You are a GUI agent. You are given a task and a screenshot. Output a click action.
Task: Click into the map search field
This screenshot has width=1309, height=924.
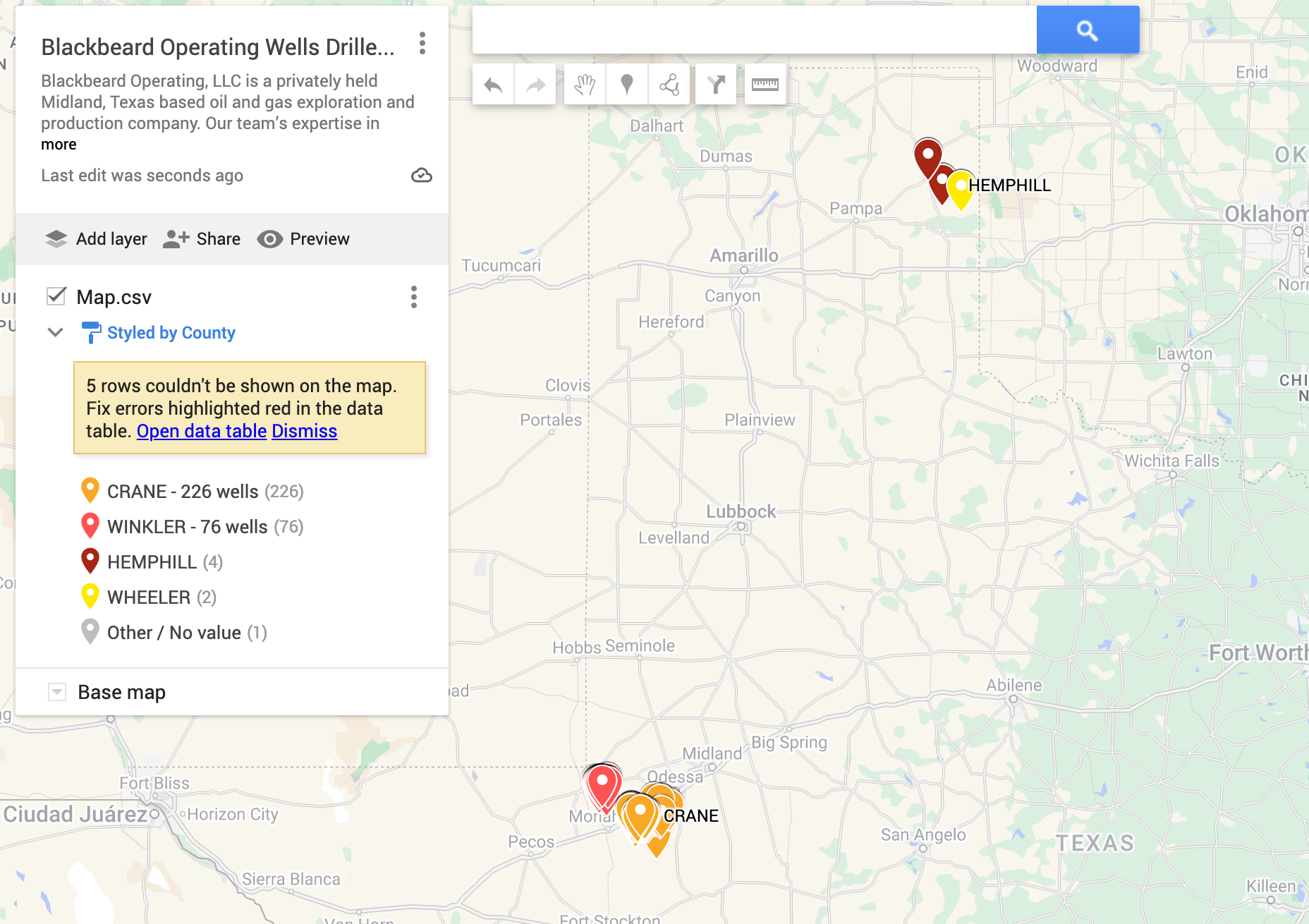coord(754,30)
